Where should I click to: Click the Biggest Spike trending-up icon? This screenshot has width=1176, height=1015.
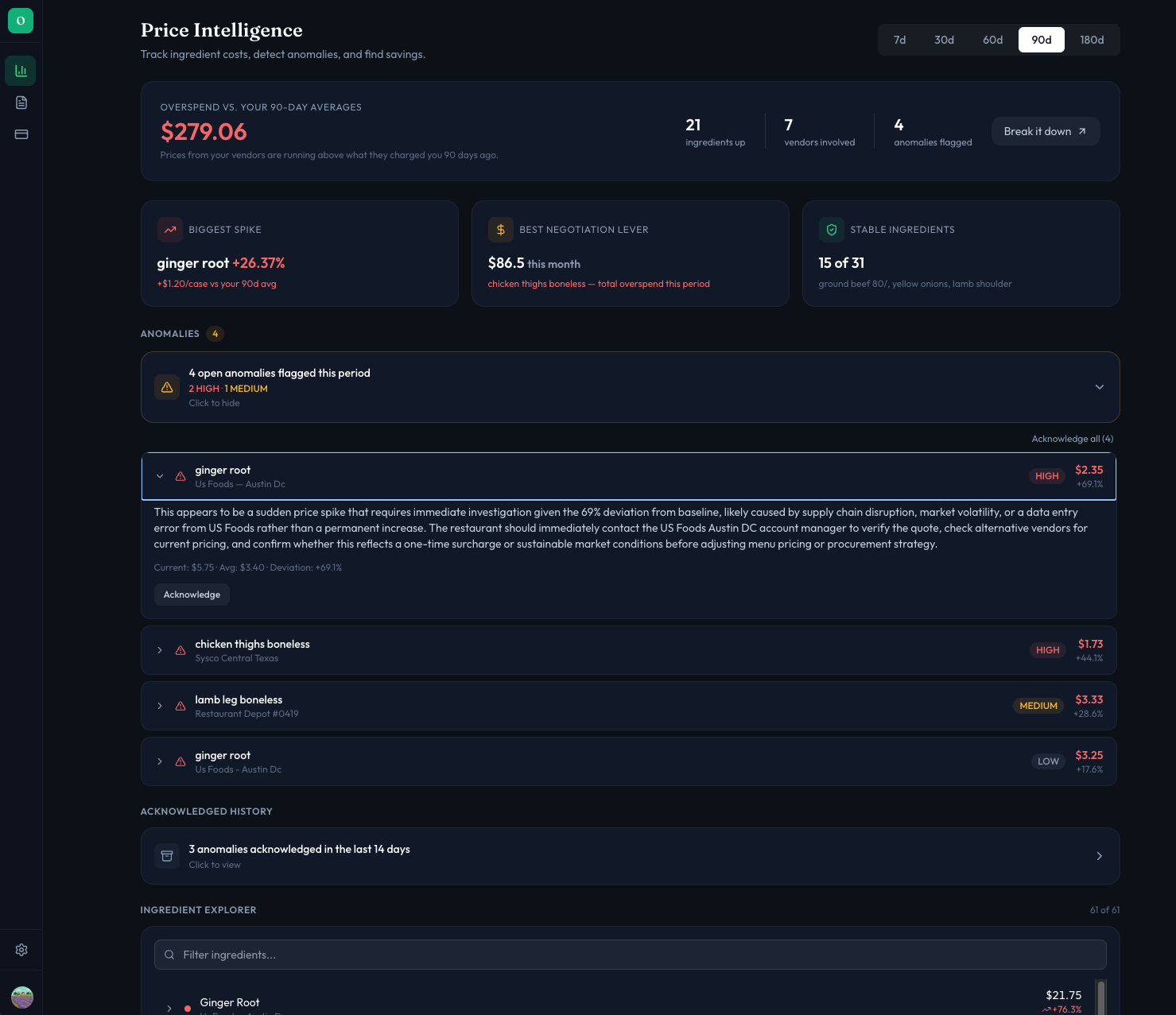170,230
